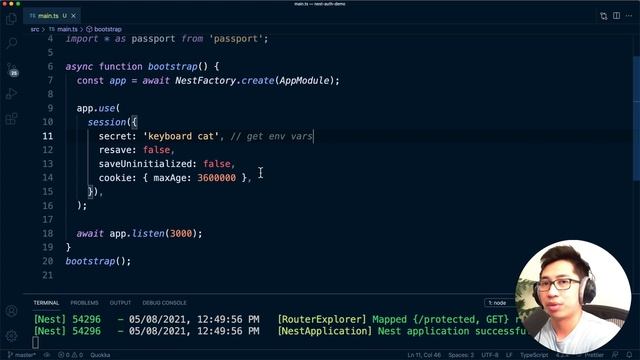Open the editor More Actions ellipsis
This screenshot has width=640, height=360.
click(629, 16)
